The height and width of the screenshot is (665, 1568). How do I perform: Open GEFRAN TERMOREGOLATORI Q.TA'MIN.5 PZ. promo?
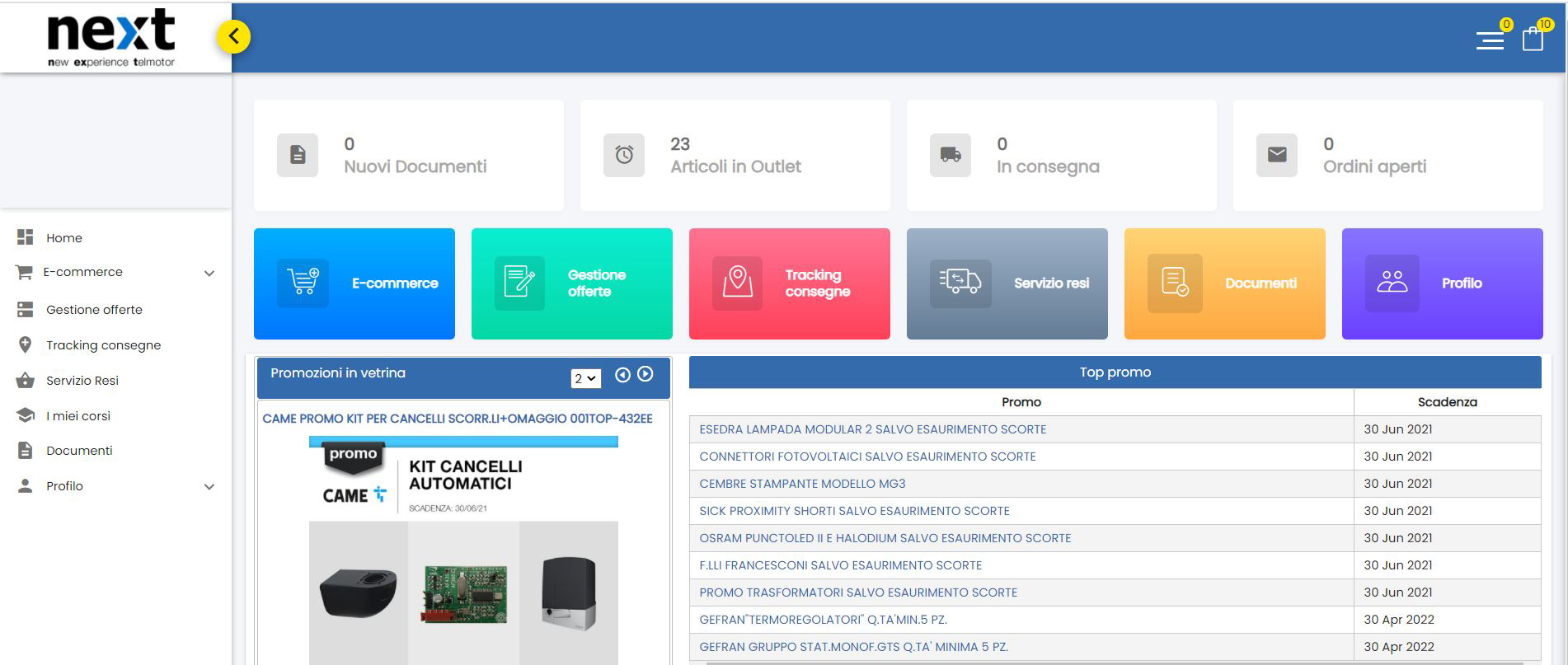click(x=823, y=620)
